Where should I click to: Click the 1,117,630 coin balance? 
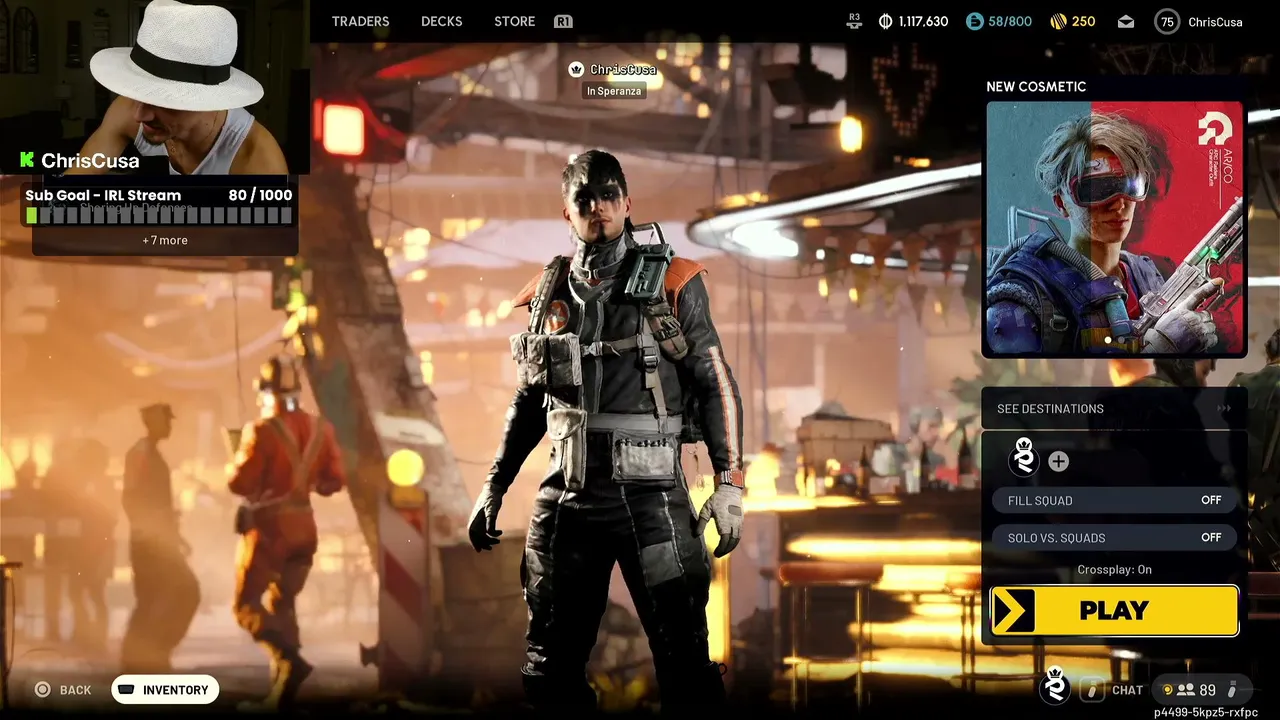[923, 21]
